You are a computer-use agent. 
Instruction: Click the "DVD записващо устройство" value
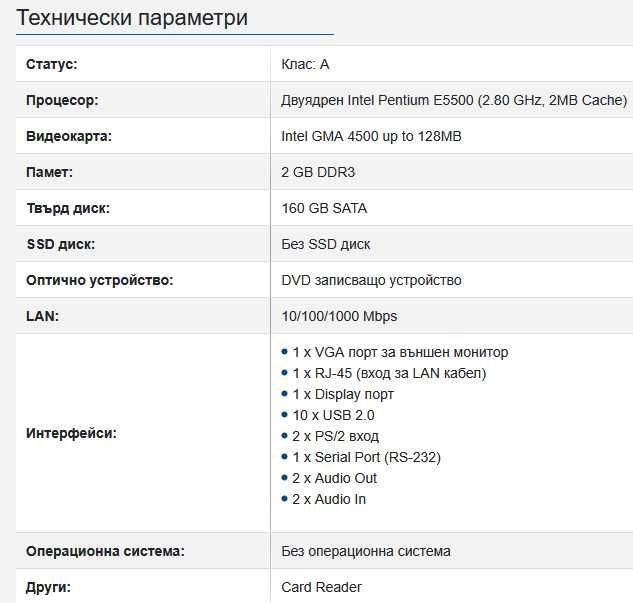(371, 280)
